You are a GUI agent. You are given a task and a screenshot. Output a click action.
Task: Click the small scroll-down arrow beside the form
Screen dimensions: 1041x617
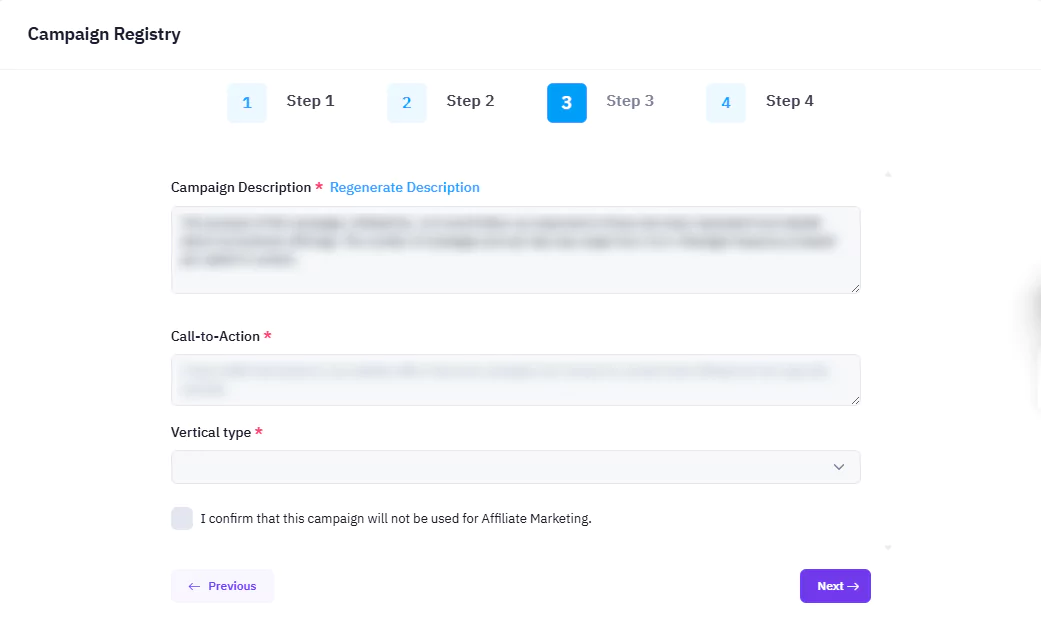(x=888, y=548)
